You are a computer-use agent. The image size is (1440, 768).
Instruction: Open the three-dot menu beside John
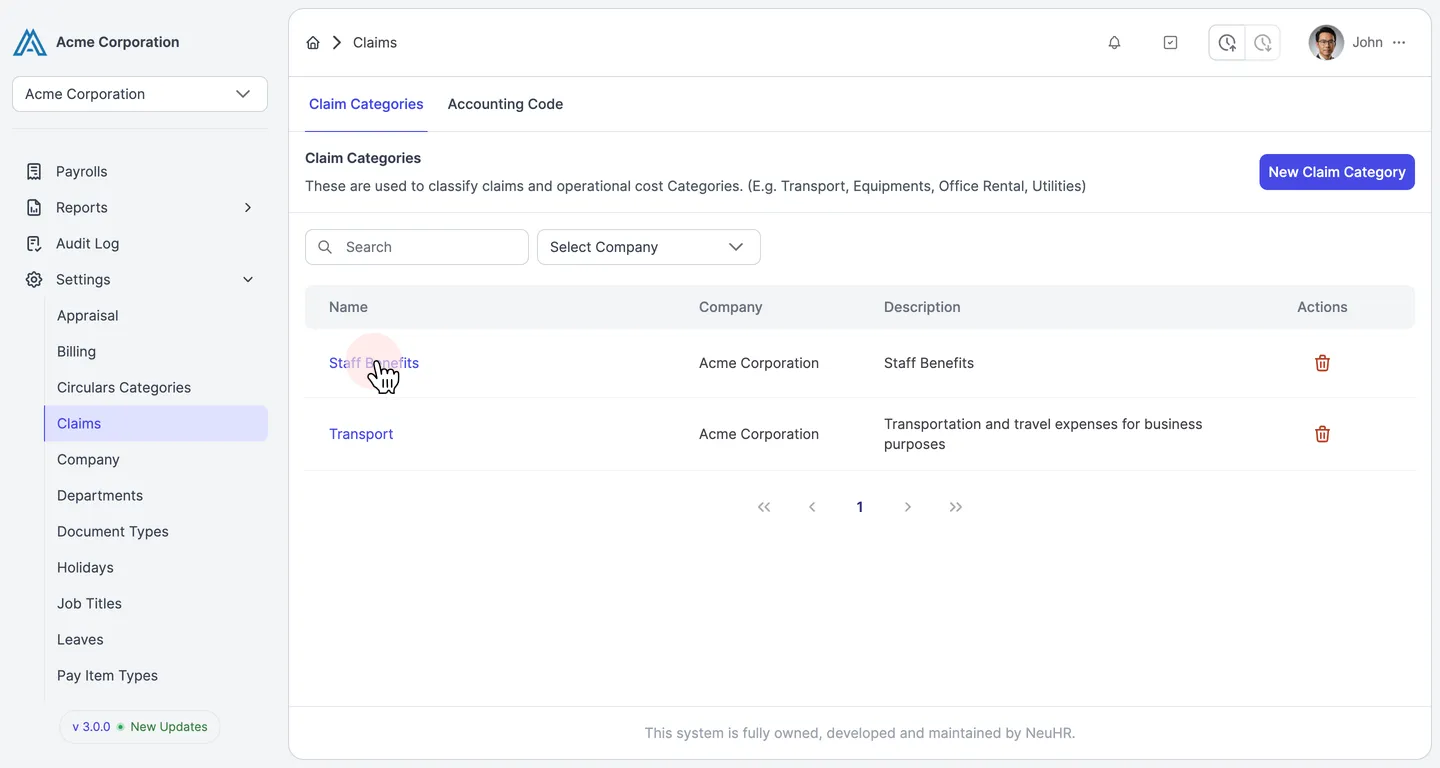[1399, 43]
